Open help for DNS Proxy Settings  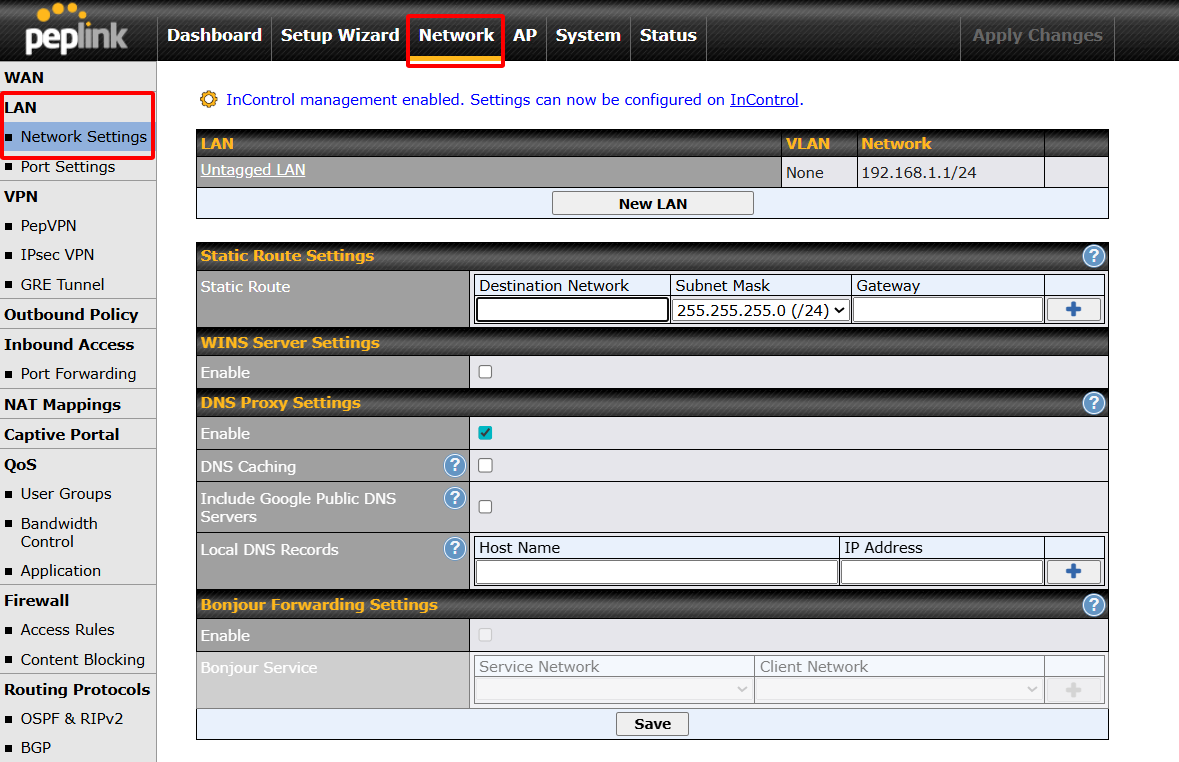1094,403
